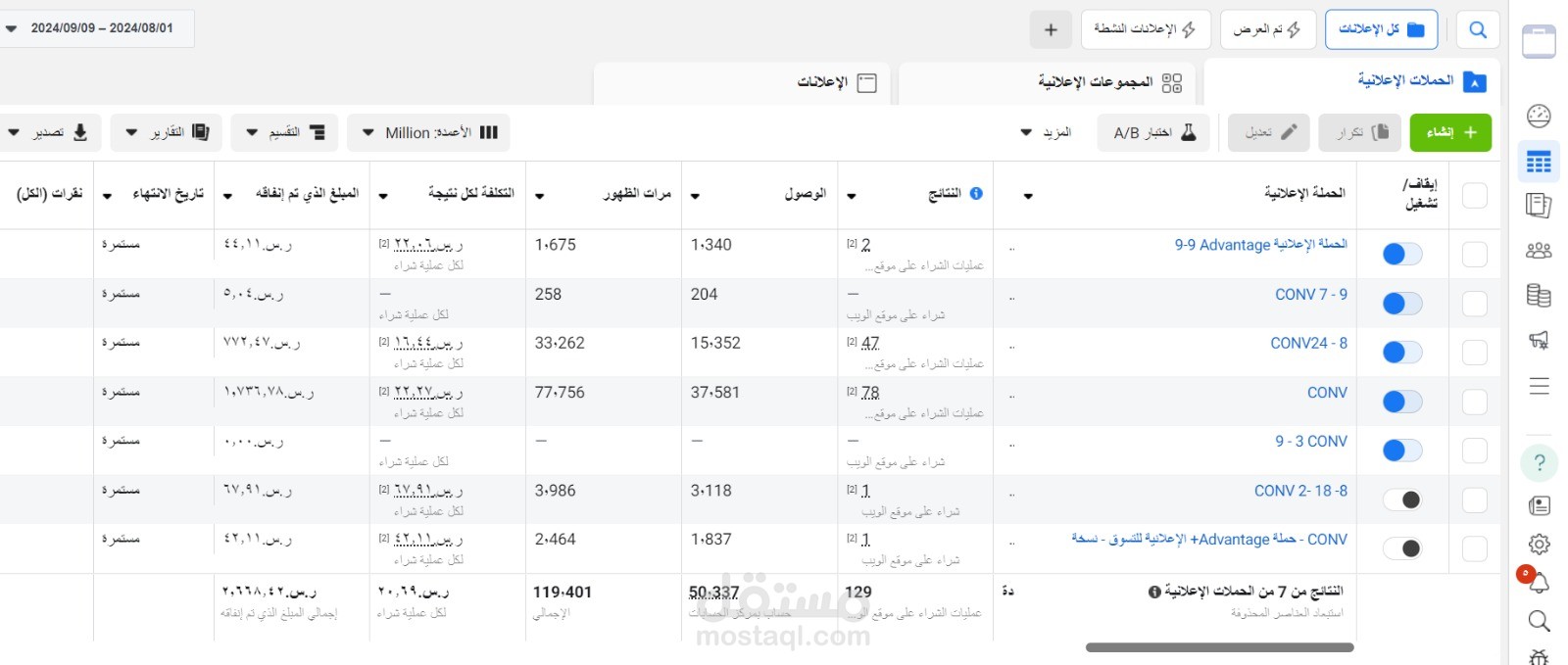This screenshot has width=1568, height=665.
Task: Open the search magnifier at top of page
Action: (1477, 29)
